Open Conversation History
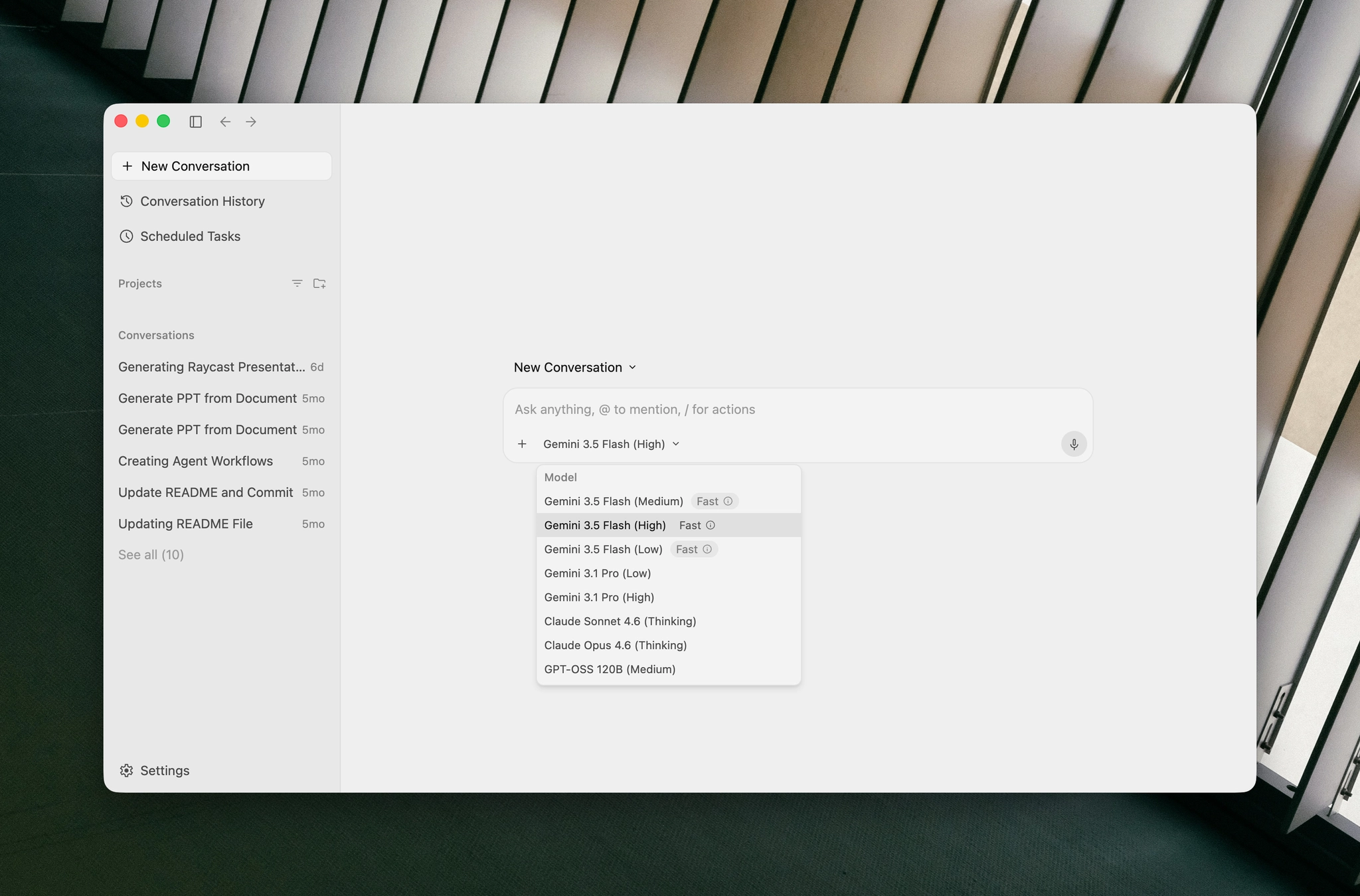The height and width of the screenshot is (896, 1360). point(221,201)
